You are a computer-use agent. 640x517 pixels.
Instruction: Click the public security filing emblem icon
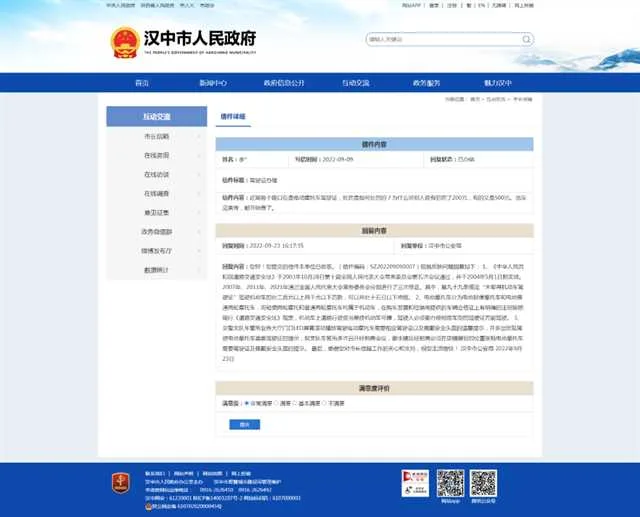[149, 506]
